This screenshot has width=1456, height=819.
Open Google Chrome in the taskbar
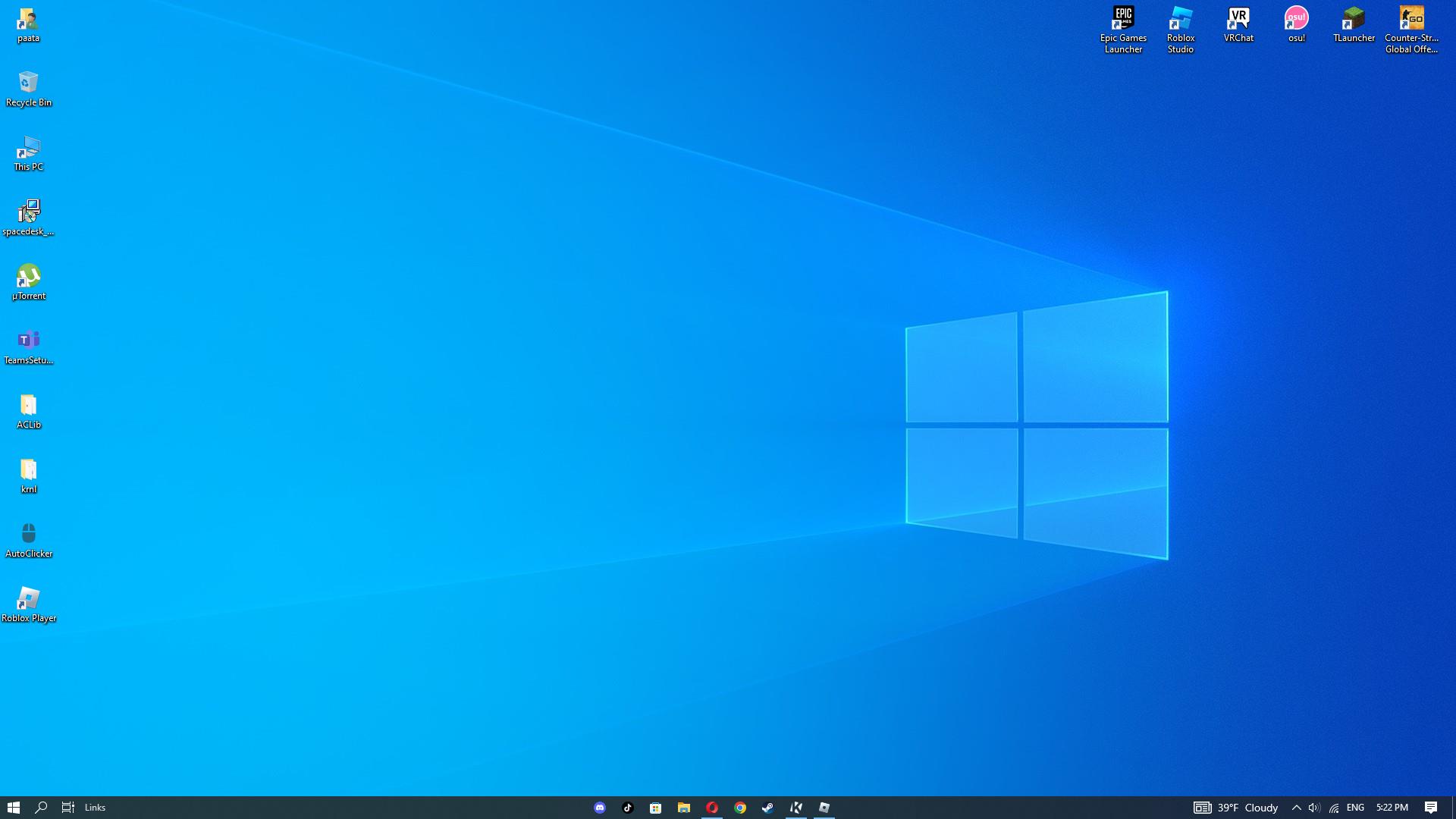pyautogui.click(x=740, y=808)
